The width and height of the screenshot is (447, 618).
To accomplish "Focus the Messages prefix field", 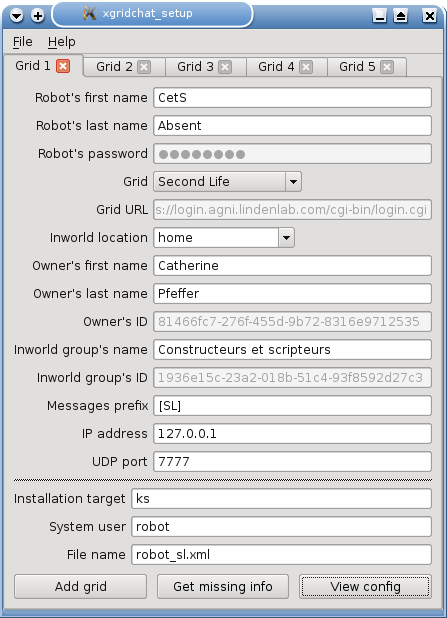I will [x=292, y=406].
